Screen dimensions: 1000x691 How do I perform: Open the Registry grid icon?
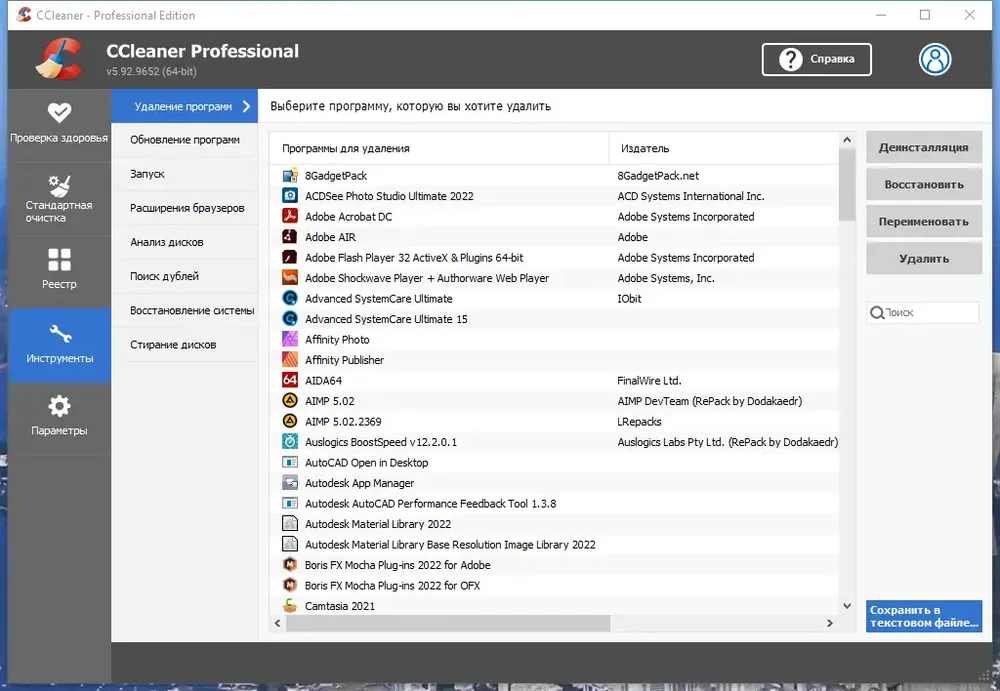tap(59, 260)
